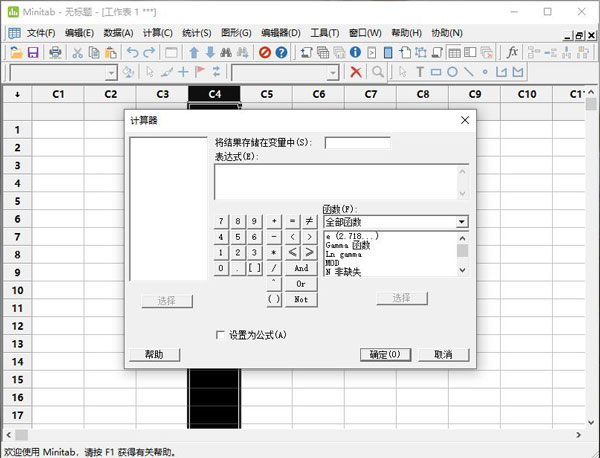Viewport: 600px width, 458px height.
Task: Click the 取消 button in calculator dialog
Action: pyautogui.click(x=443, y=355)
